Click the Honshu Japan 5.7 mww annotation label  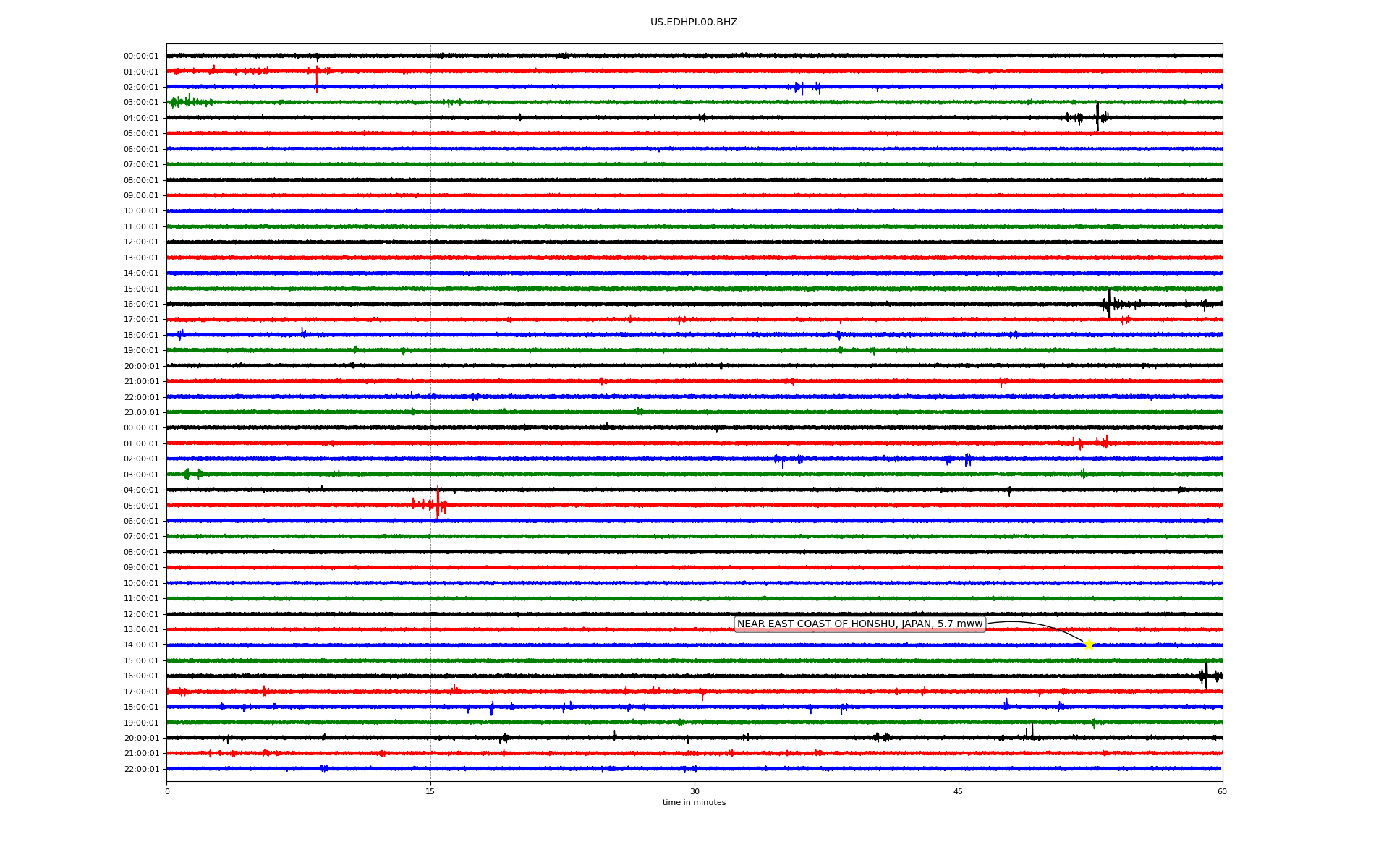859,624
